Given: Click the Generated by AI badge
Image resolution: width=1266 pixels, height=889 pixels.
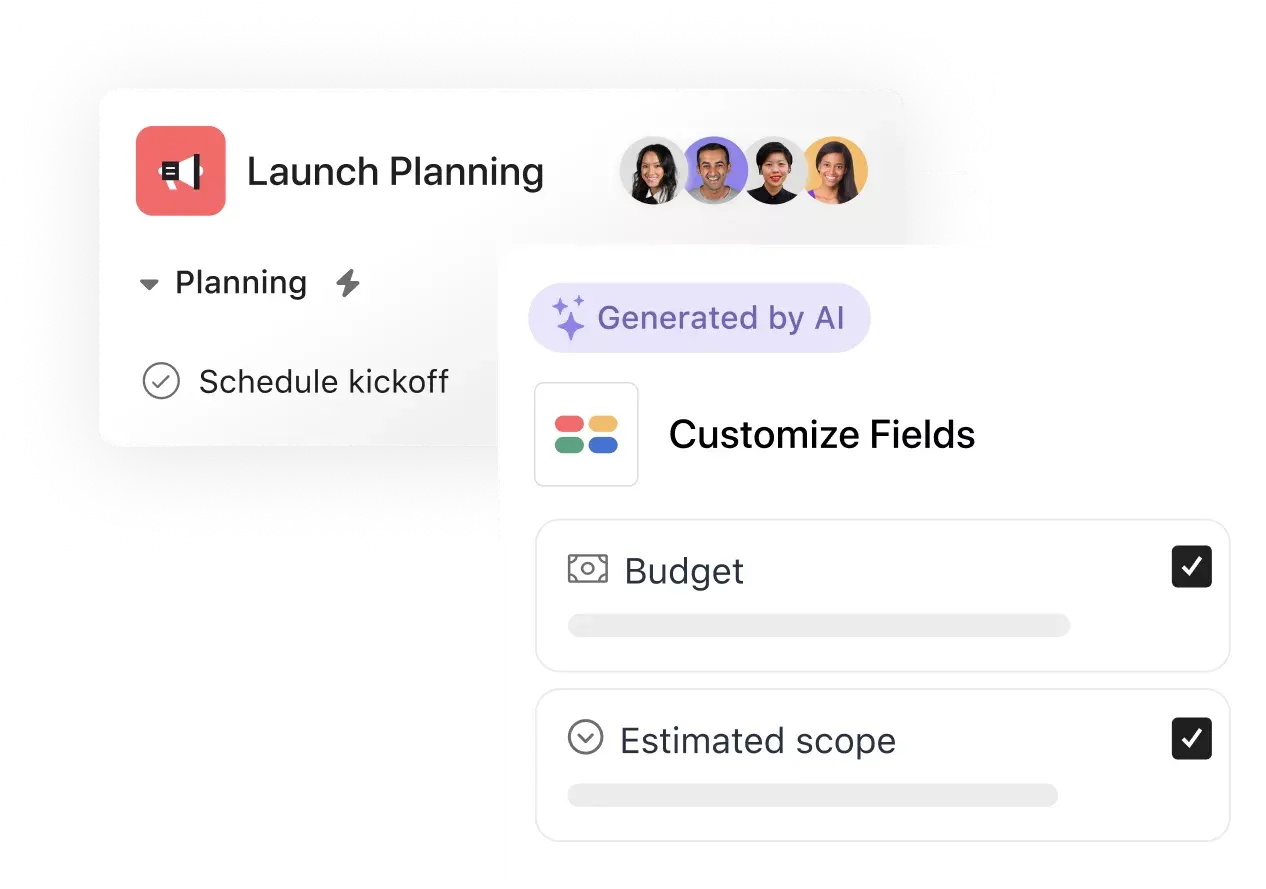Looking at the screenshot, I should tap(699, 317).
